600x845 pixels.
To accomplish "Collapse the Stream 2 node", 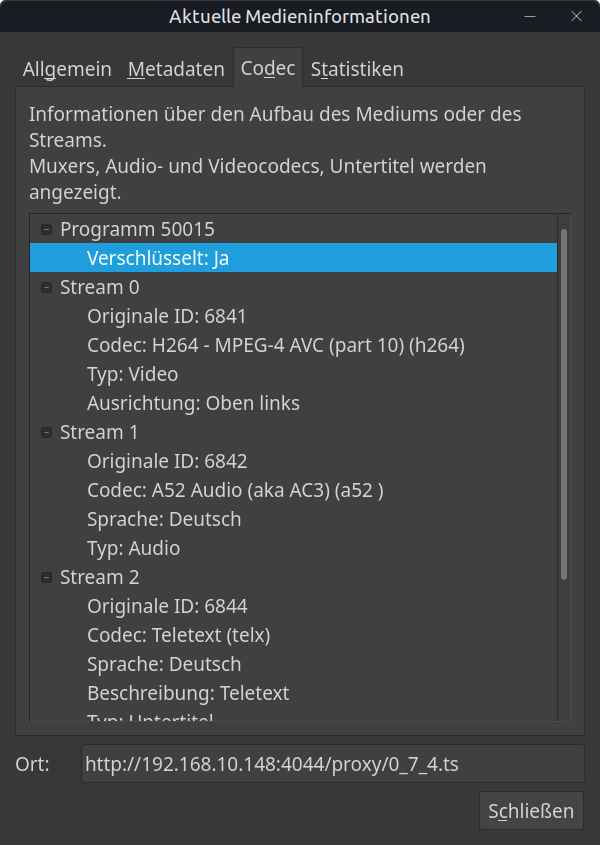I will pyautogui.click(x=45, y=578).
